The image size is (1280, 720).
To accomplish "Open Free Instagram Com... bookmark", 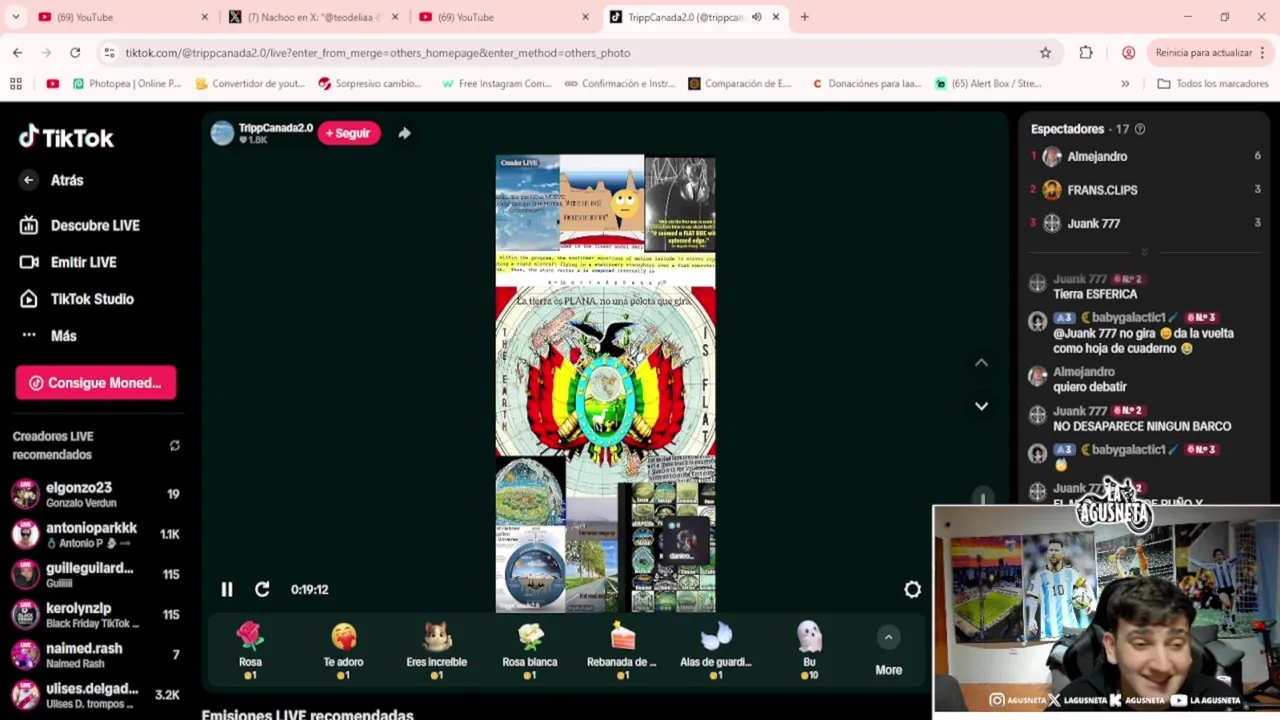I will coord(496,84).
